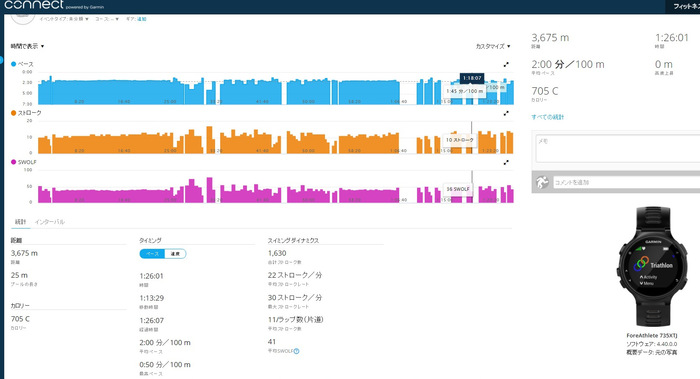Viewport: 700px width, 379px height.
Task: Click the 2:00 分/100 m summary pace
Action: click(x=568, y=64)
